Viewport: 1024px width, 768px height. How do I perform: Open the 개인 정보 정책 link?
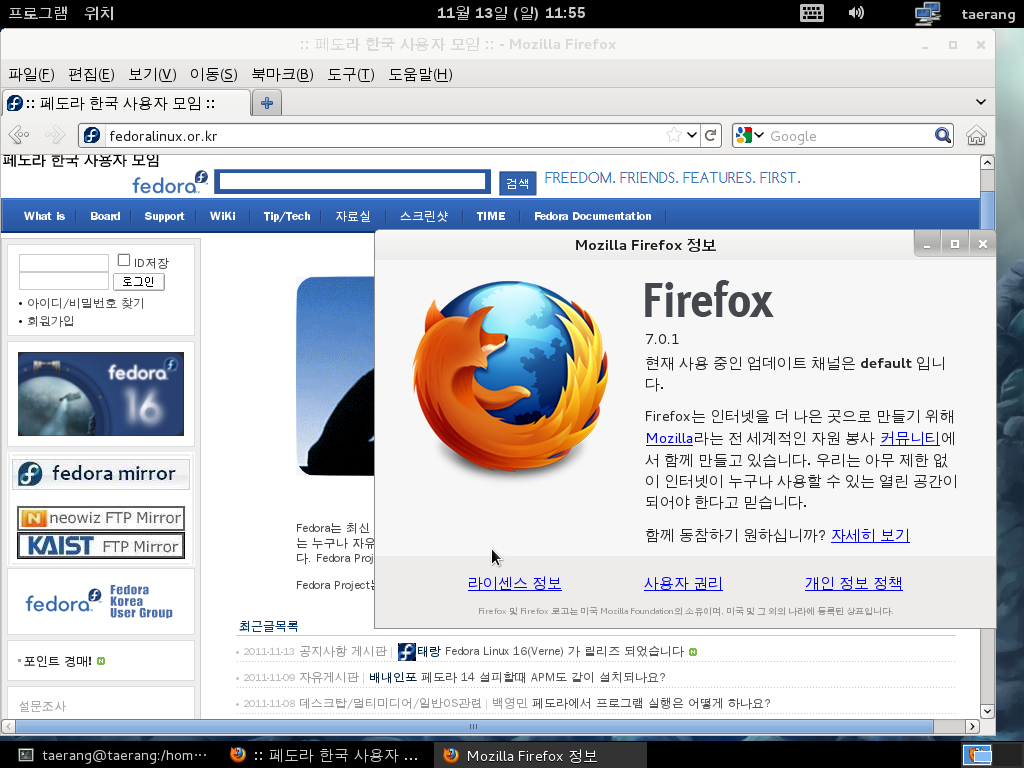[x=854, y=583]
